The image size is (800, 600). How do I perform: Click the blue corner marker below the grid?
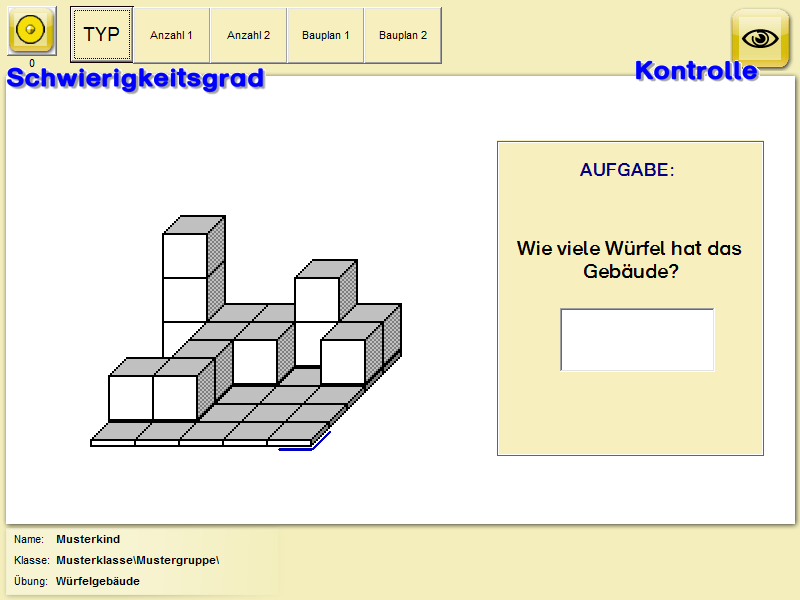click(x=305, y=446)
